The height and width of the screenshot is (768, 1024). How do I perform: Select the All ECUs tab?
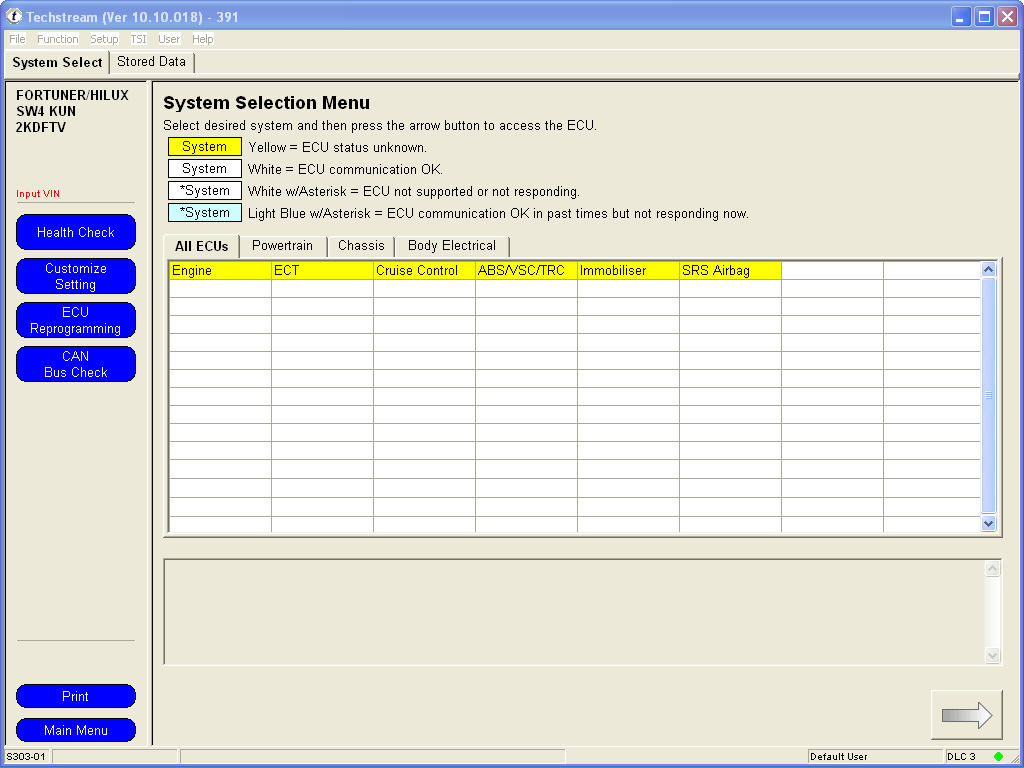(x=201, y=246)
